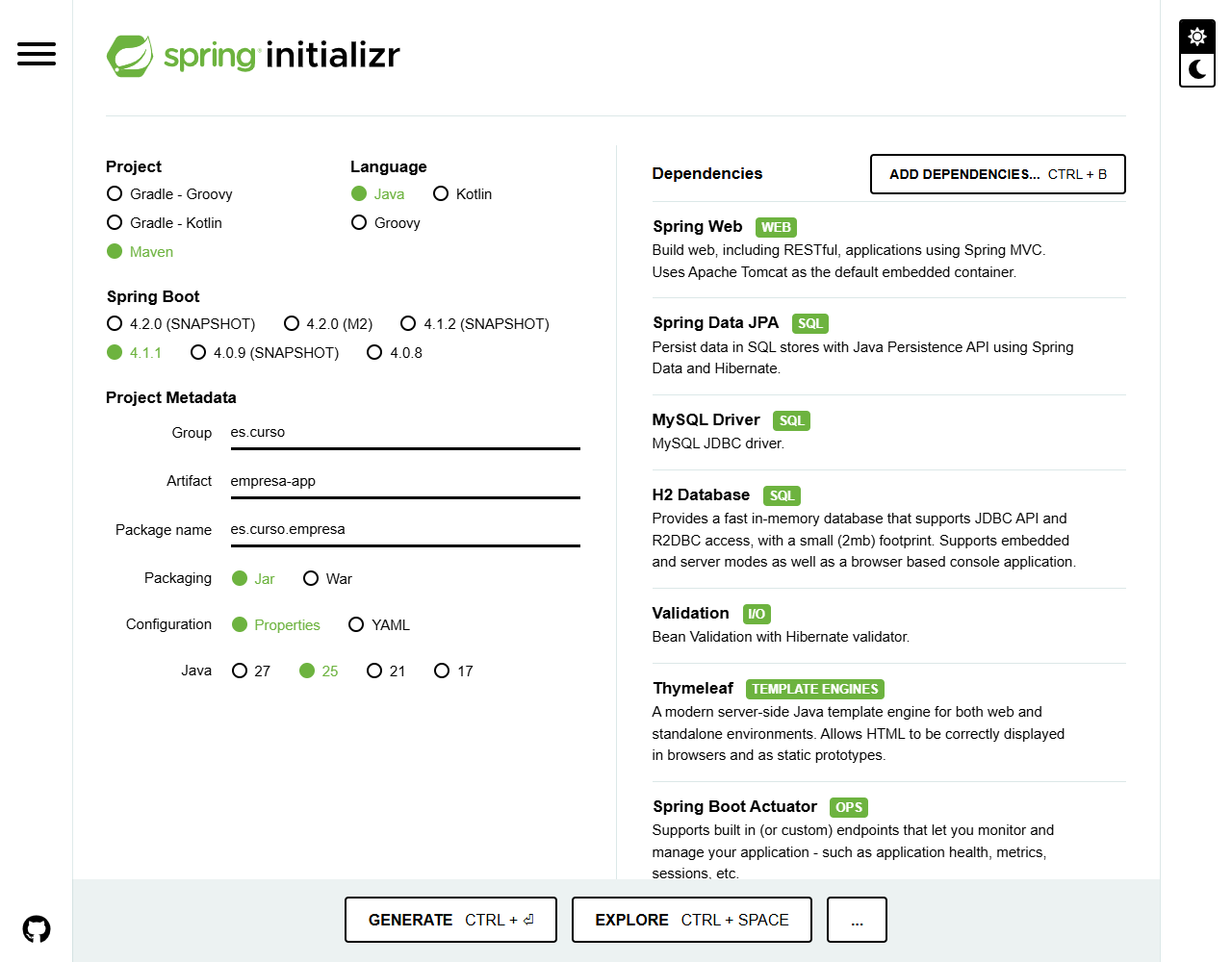Viewport: 1232px width, 962px height.
Task: Select Properties configuration format
Action: click(x=276, y=625)
